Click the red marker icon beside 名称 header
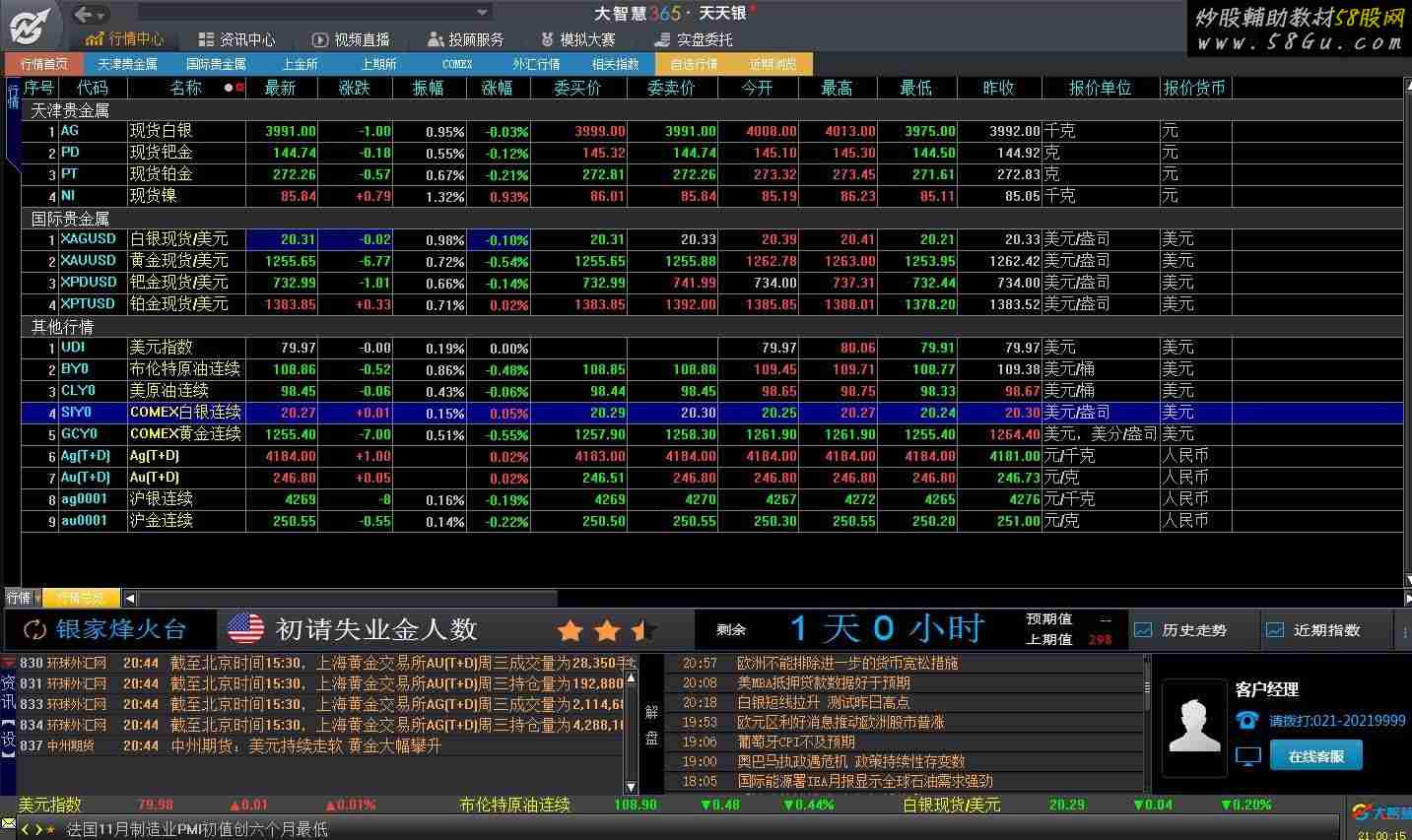1412x840 pixels. coord(239,88)
